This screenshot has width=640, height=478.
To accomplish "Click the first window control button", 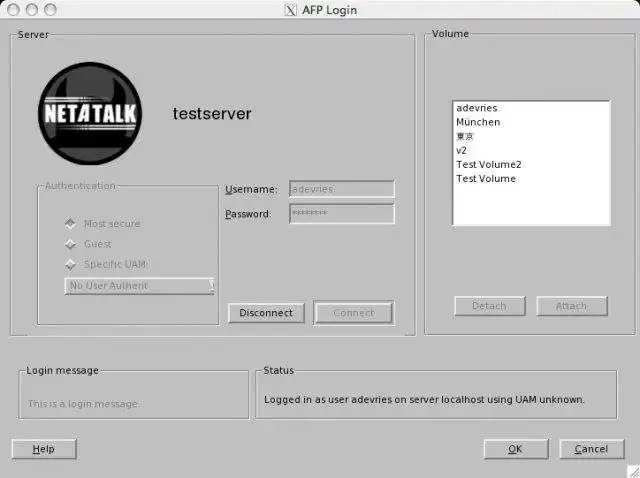I will [x=13, y=9].
